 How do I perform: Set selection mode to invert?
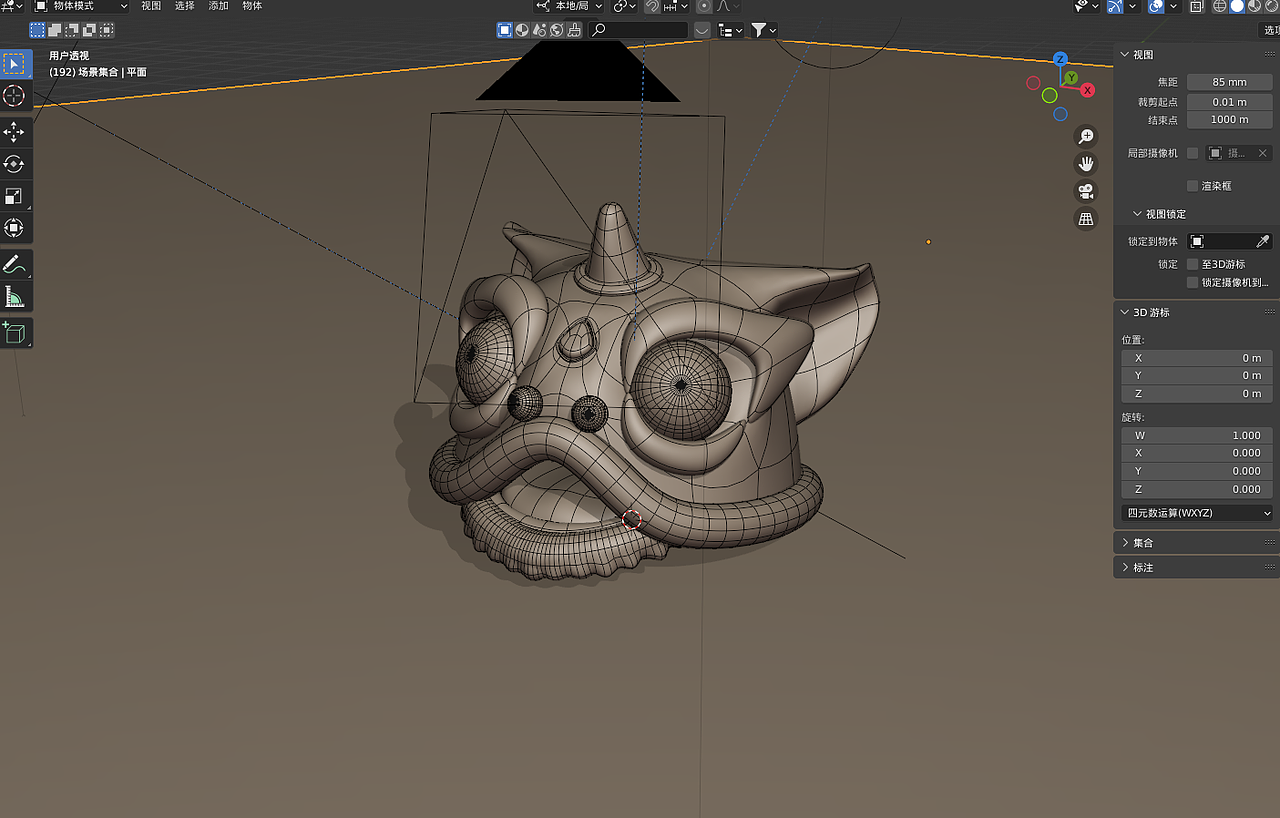(88, 31)
